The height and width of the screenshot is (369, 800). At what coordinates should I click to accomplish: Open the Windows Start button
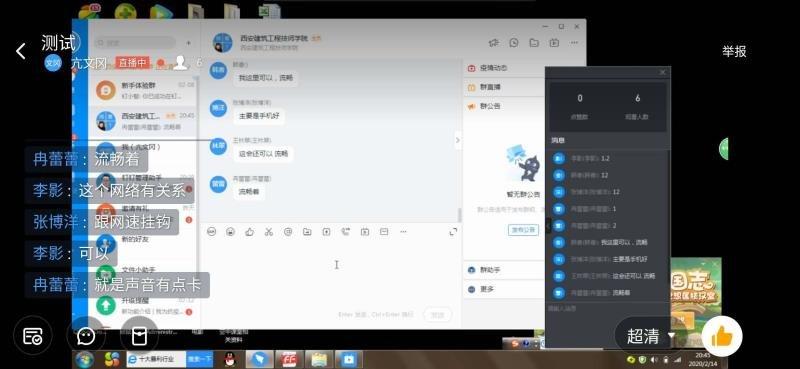84,359
